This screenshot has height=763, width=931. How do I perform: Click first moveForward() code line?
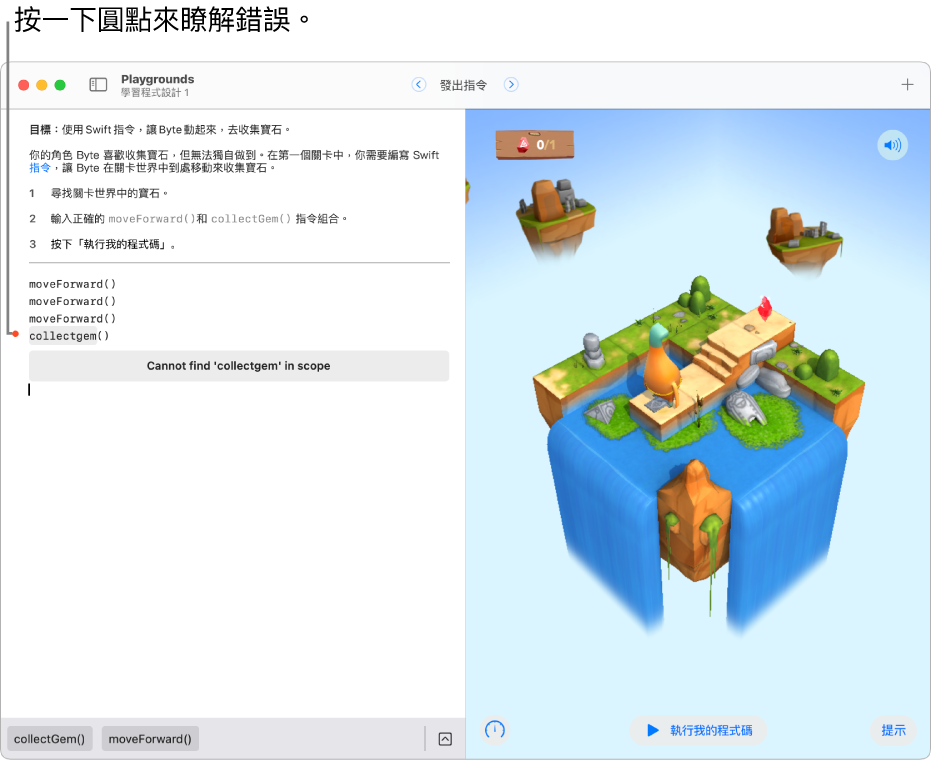pyautogui.click(x=72, y=284)
